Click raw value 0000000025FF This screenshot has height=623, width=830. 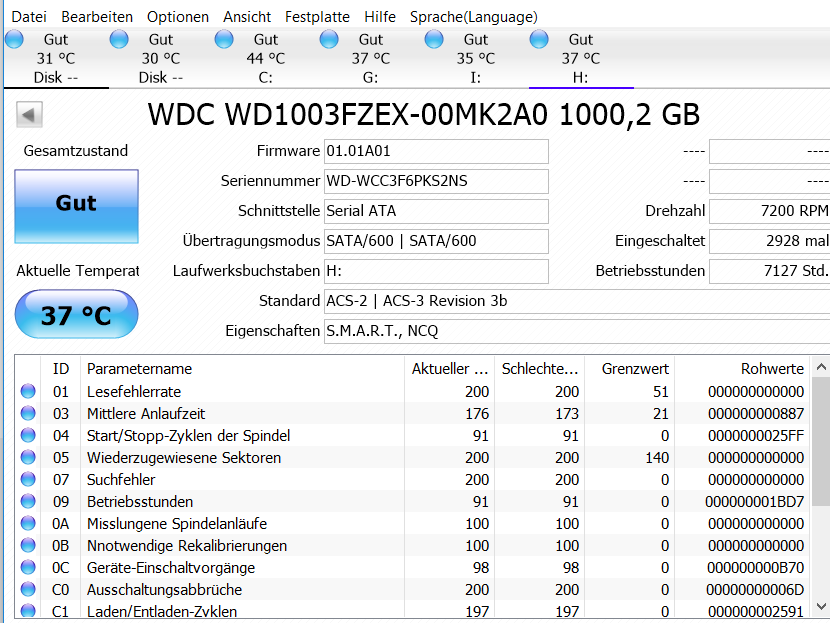(x=756, y=436)
